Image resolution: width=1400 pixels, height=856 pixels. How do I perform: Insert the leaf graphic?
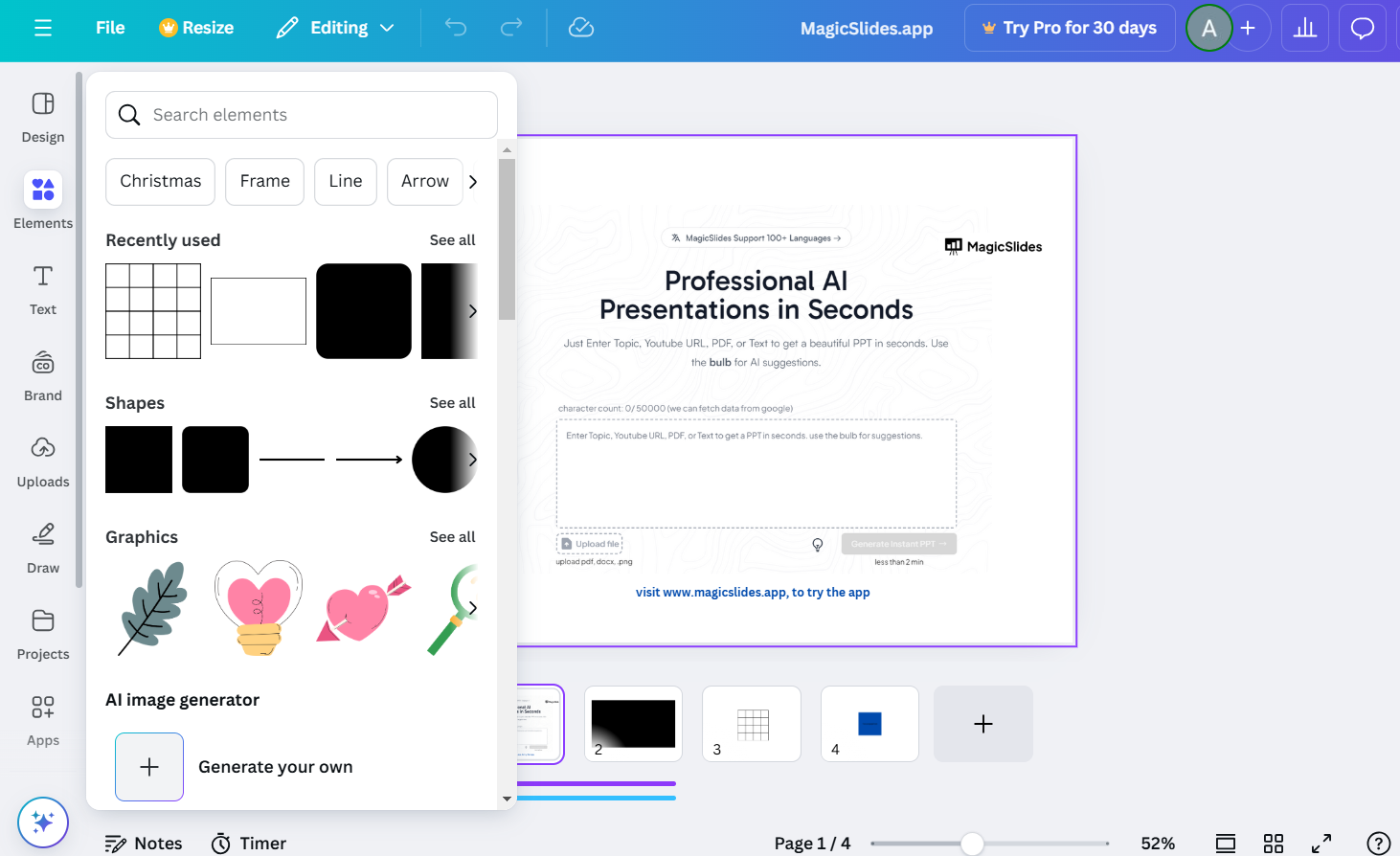[x=153, y=608]
